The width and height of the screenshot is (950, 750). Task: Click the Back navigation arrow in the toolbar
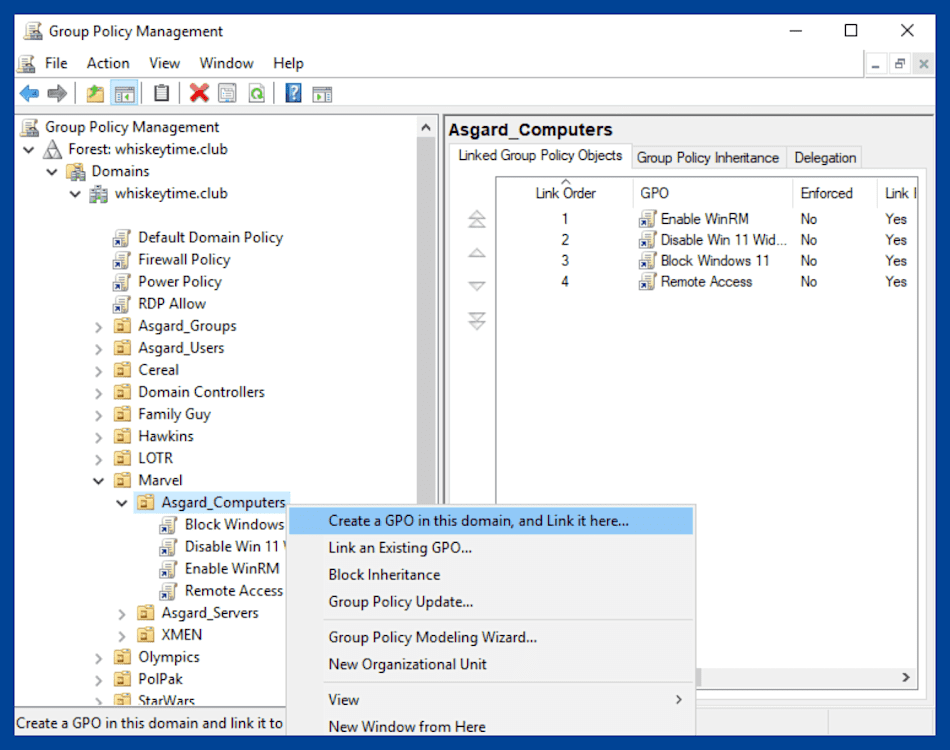[30, 93]
